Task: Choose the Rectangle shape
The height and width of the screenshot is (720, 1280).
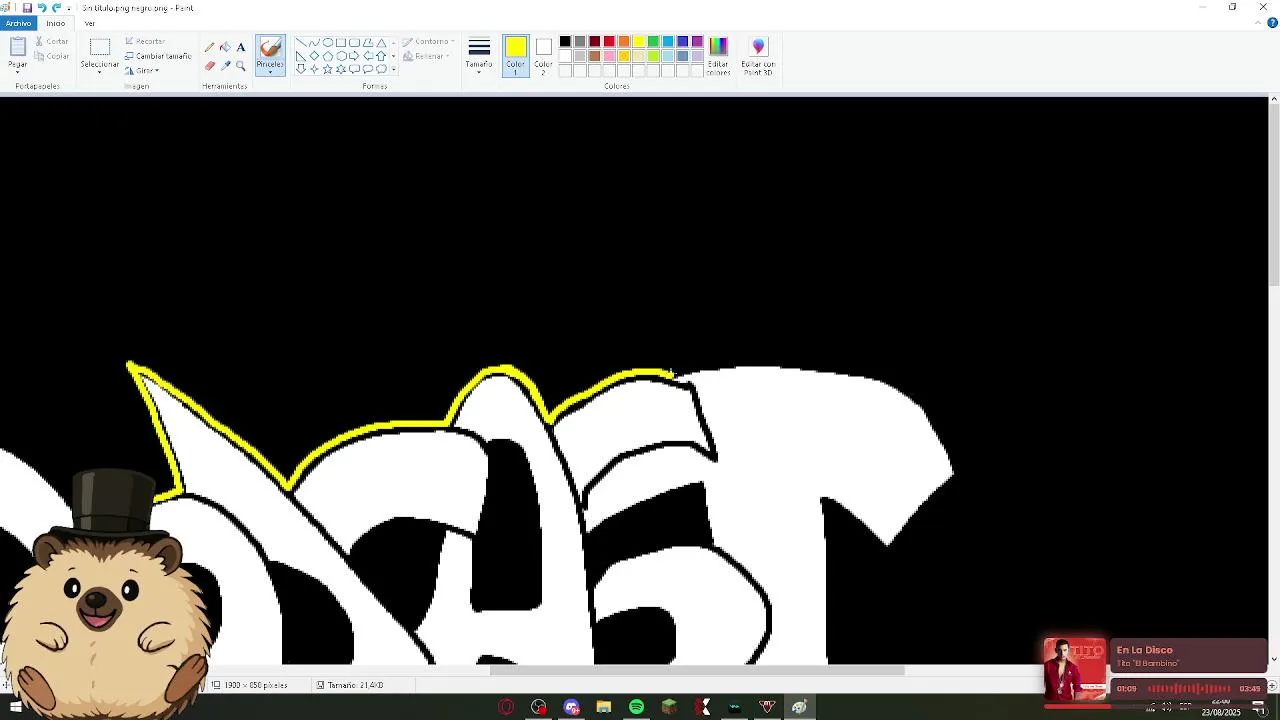Action: (341, 43)
